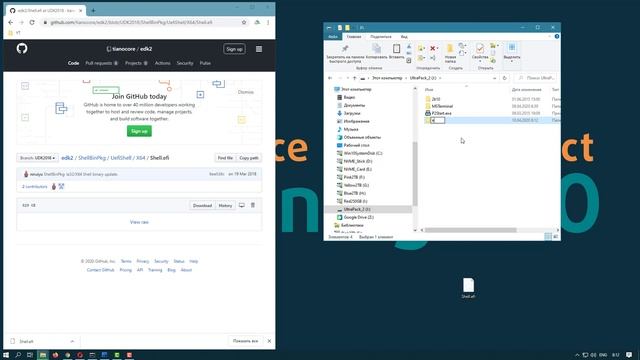Screen dimensions: 640x360
Task: Open the Projects tab on GitHub
Action: pyautogui.click(x=136, y=63)
